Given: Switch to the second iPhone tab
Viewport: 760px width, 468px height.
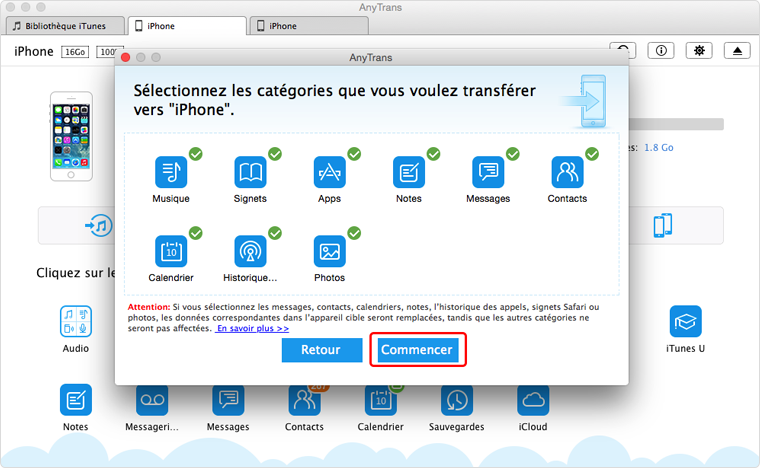Looking at the screenshot, I should click(x=309, y=26).
